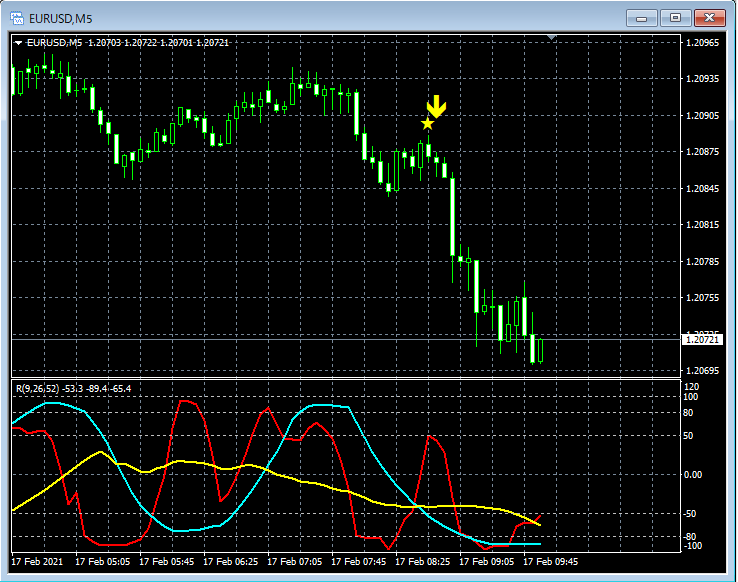Image resolution: width=738 pixels, height=582 pixels.
Task: Click the 17 Feb 06:25 time label
Action: click(x=231, y=562)
